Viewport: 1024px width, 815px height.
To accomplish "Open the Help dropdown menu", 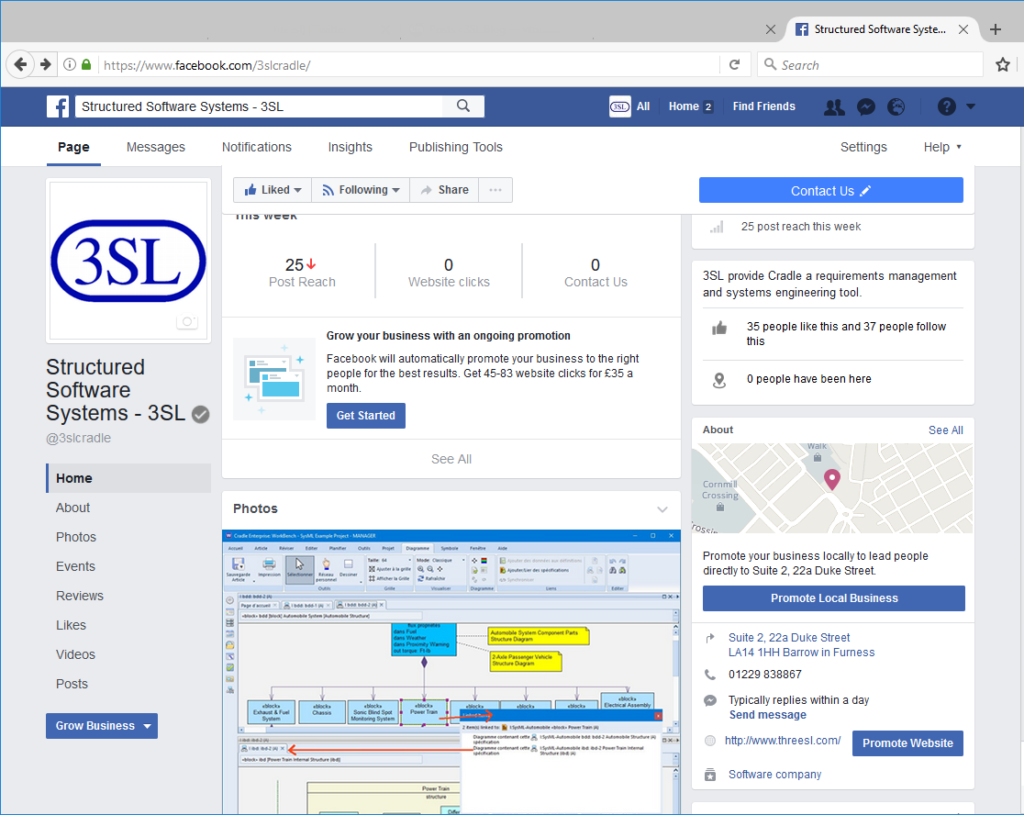I will pos(940,147).
